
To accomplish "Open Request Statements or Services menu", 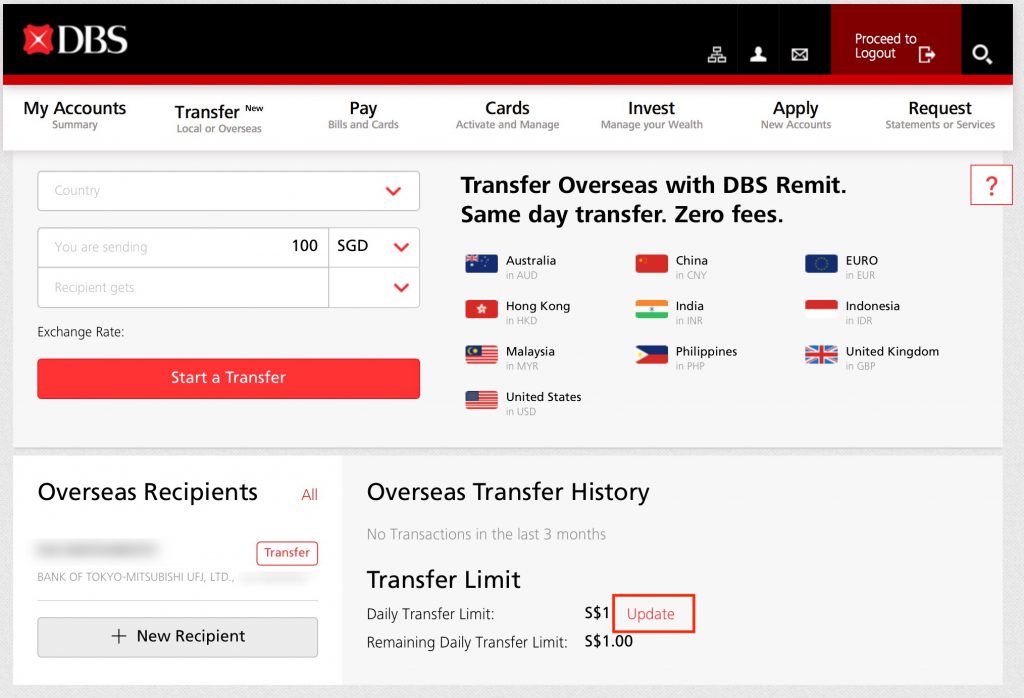I will click(x=940, y=115).
